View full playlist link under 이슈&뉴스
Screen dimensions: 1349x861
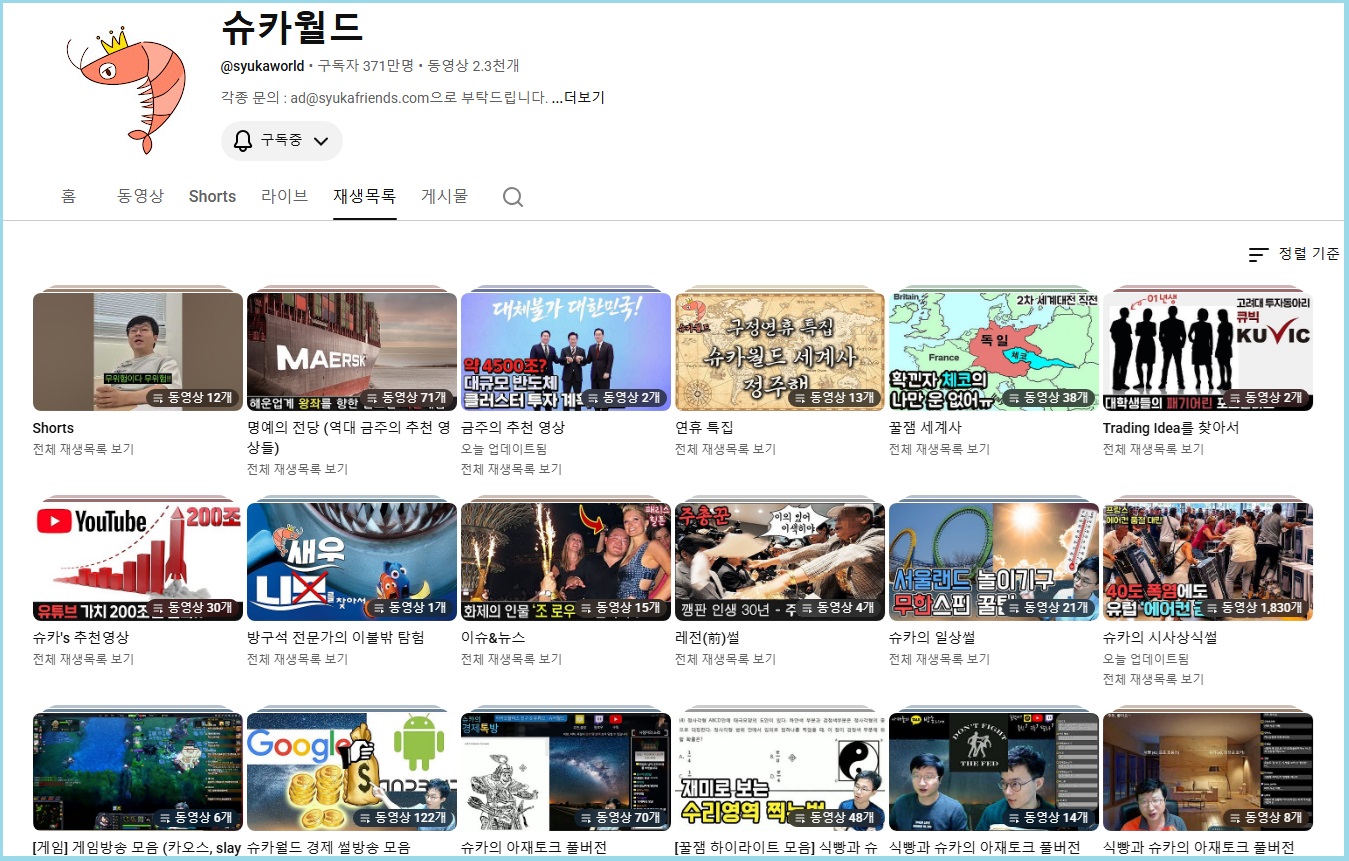point(511,660)
